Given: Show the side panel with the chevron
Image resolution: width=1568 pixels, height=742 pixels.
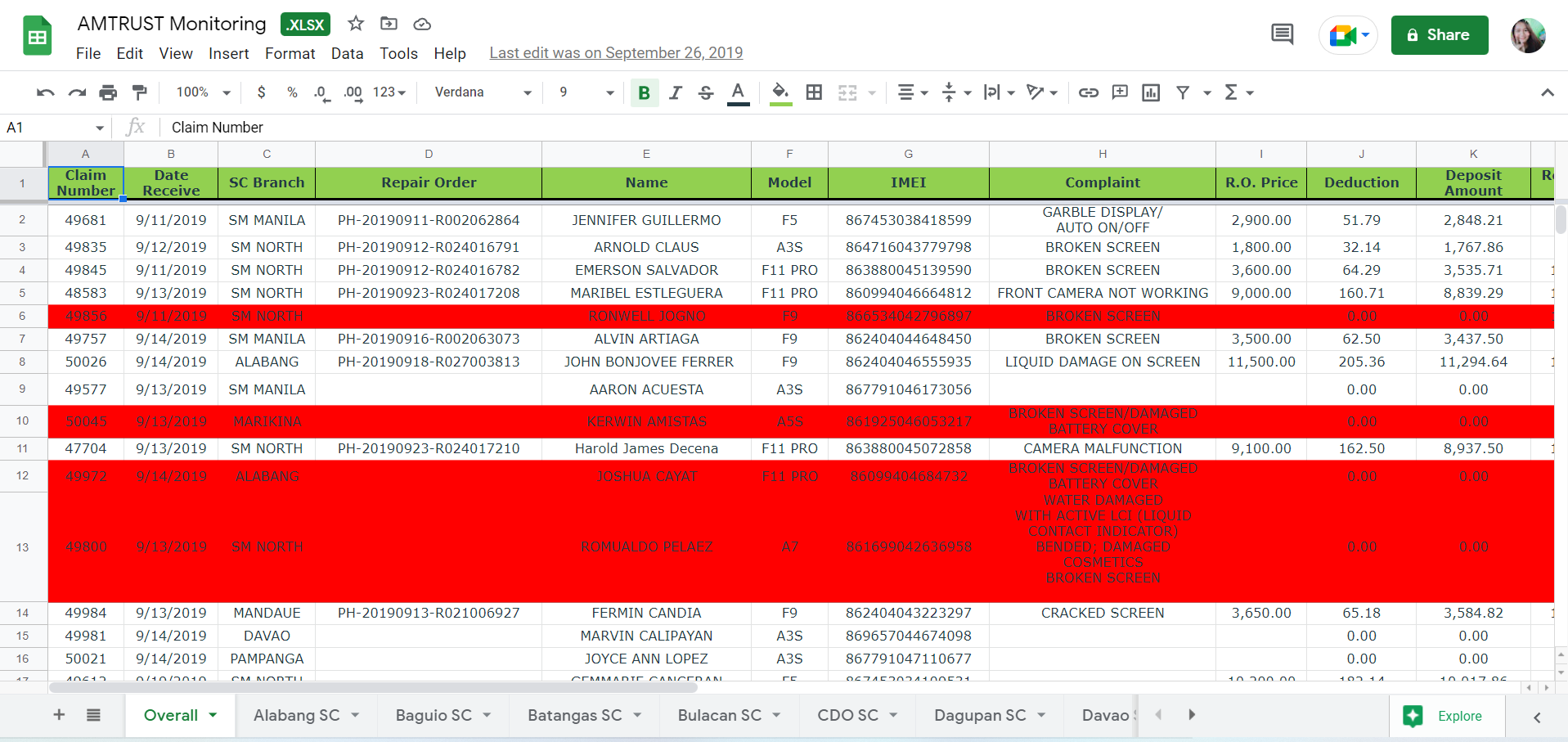Looking at the screenshot, I should click(1537, 717).
